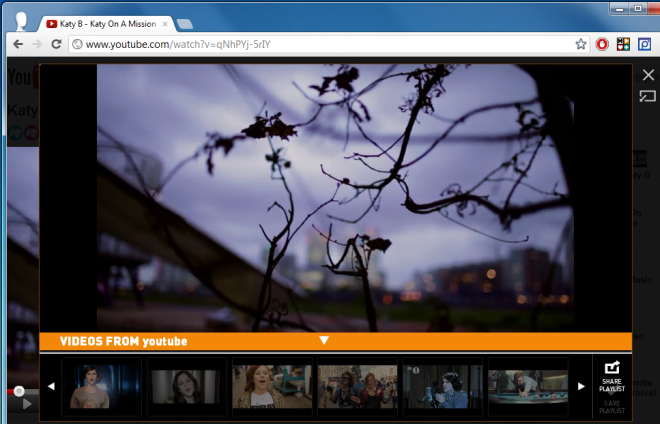The width and height of the screenshot is (660, 424).
Task: Show next playlist thumbnails with right arrow
Action: (x=581, y=386)
